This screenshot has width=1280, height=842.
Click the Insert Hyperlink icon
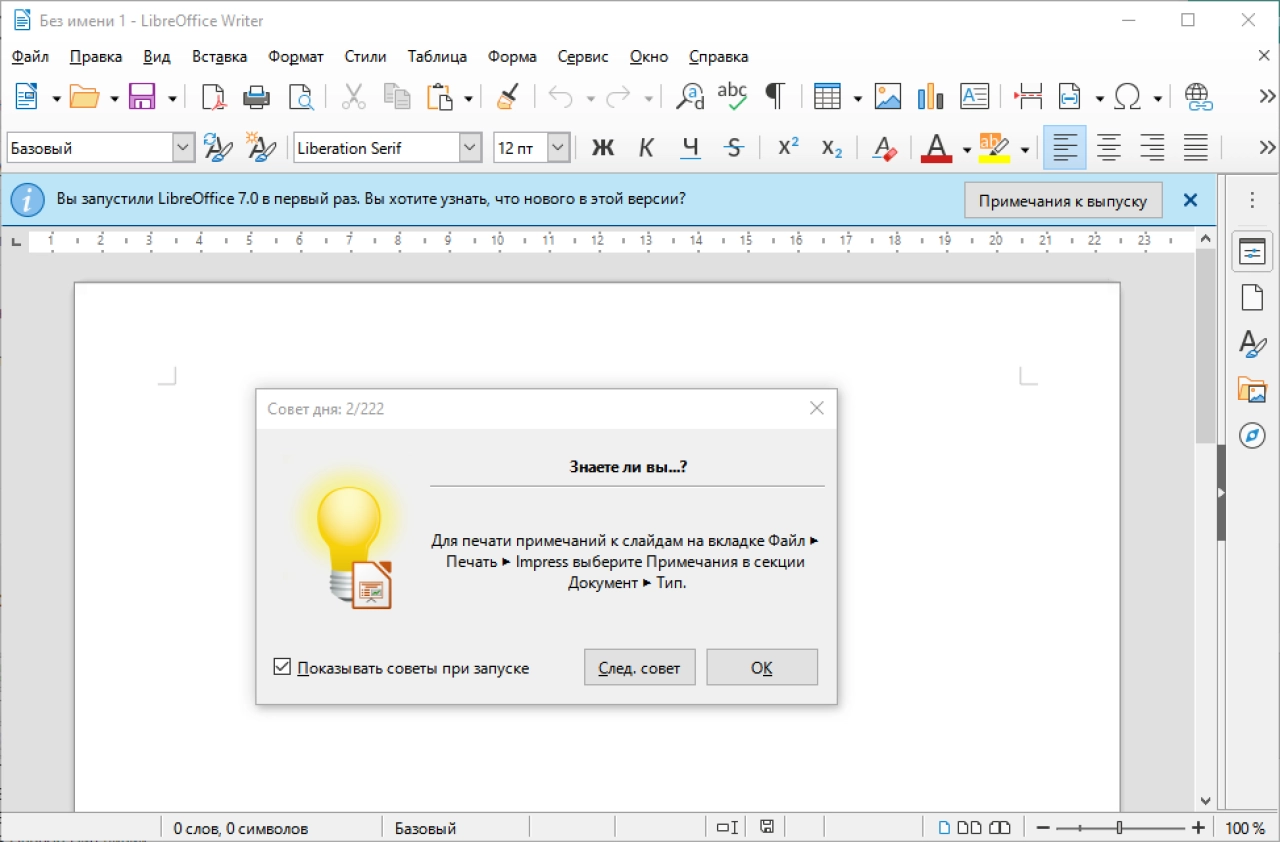click(1198, 97)
